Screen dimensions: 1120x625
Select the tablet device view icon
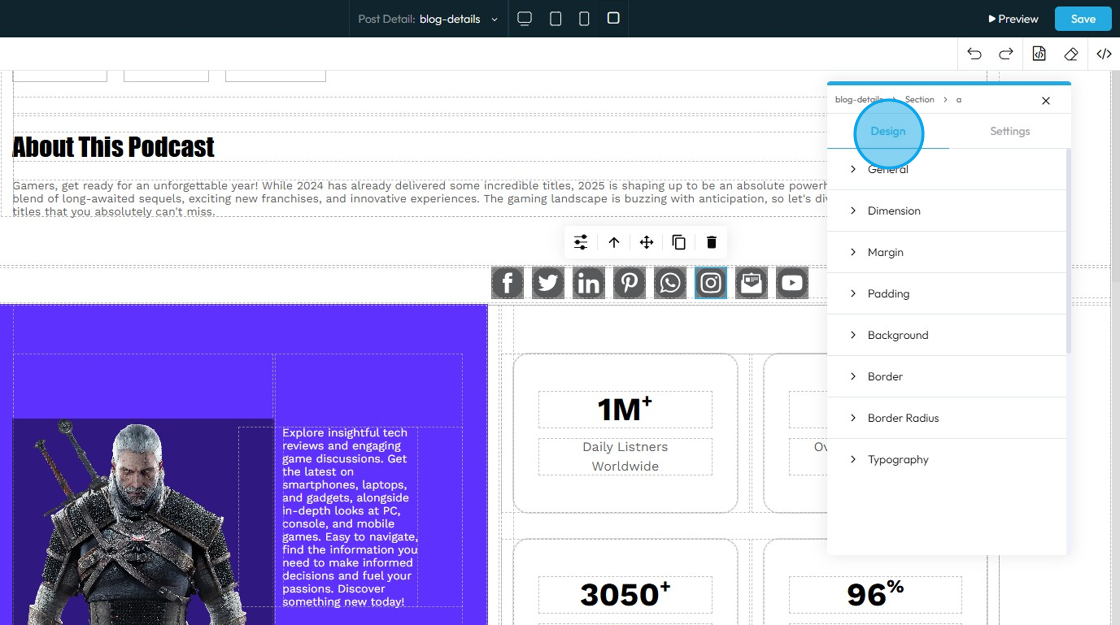555,19
